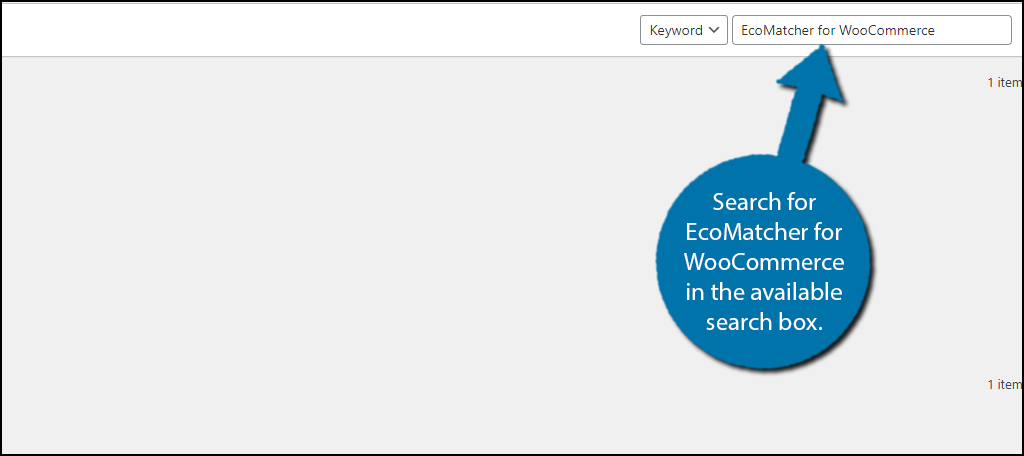Click the 'Search for' text in the callout
1024x456 pixels.
click(764, 203)
